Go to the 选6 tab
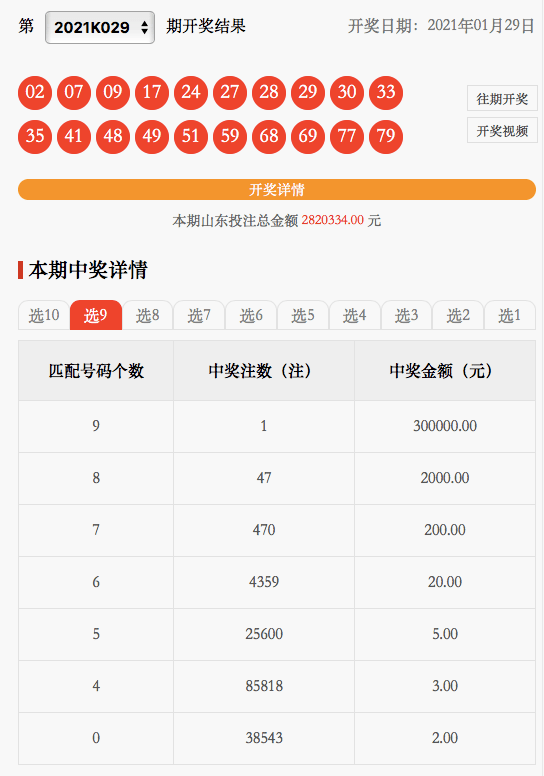Image resolution: width=544 pixels, height=776 pixels. click(x=251, y=315)
